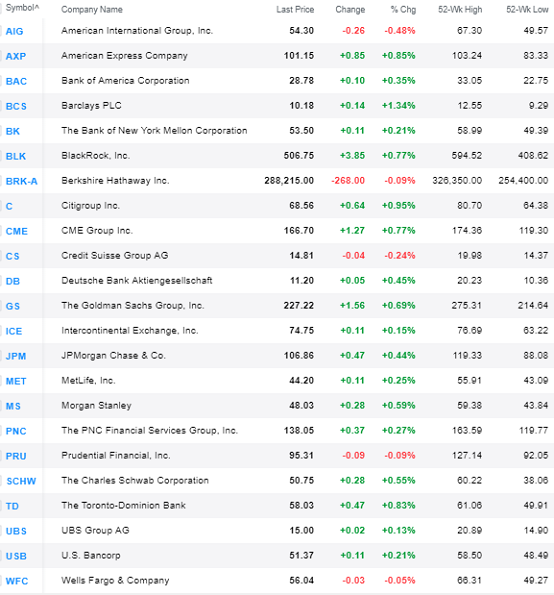554x595 pixels.
Task: Select The PNC Financial Services Group, Inc.
Action: pos(150,431)
